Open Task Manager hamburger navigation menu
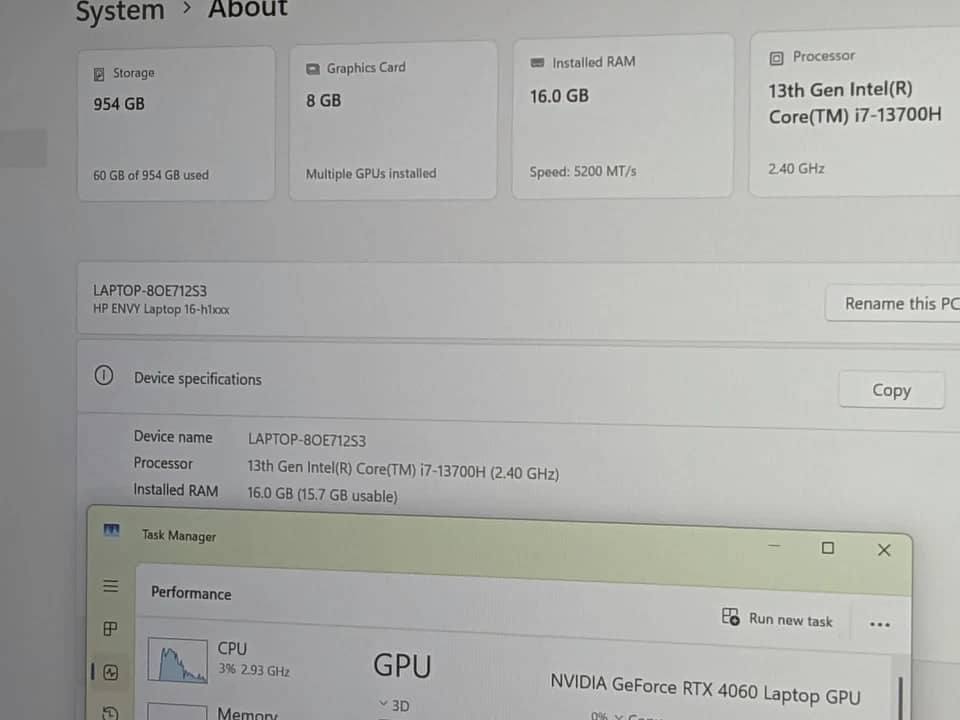Screen dimensions: 960x720 (x=111, y=586)
